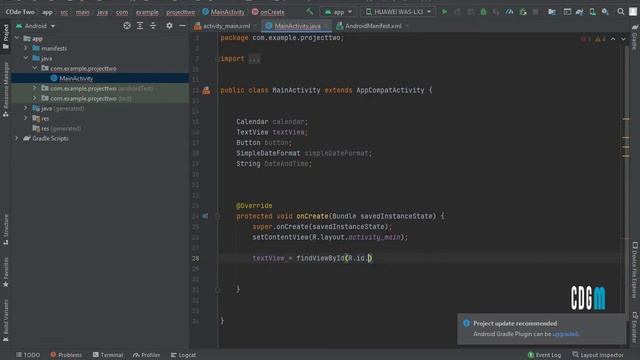Open the TODO tool window tab
640x360 pixels.
tap(28, 355)
